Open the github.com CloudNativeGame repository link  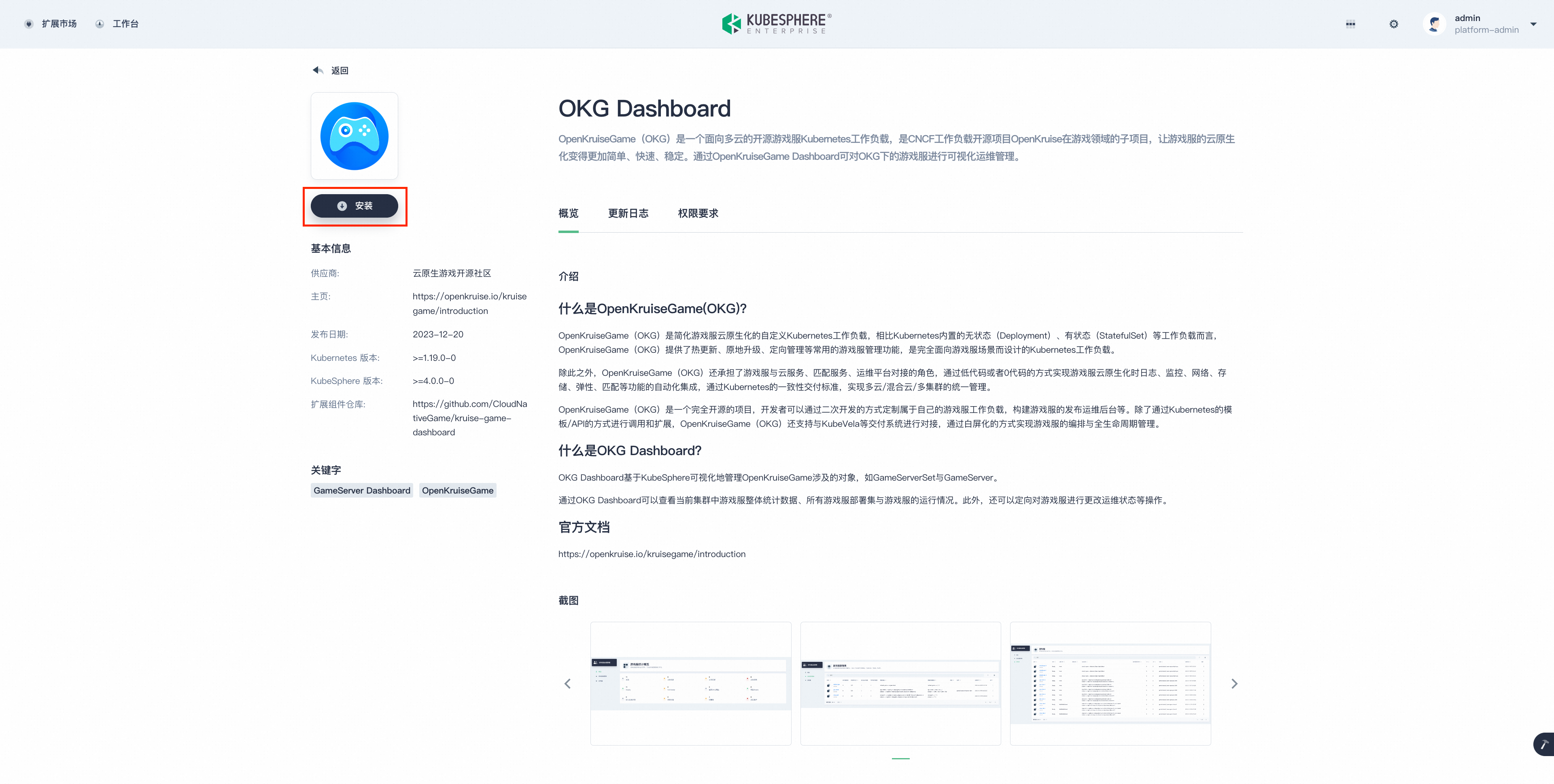(x=470, y=418)
